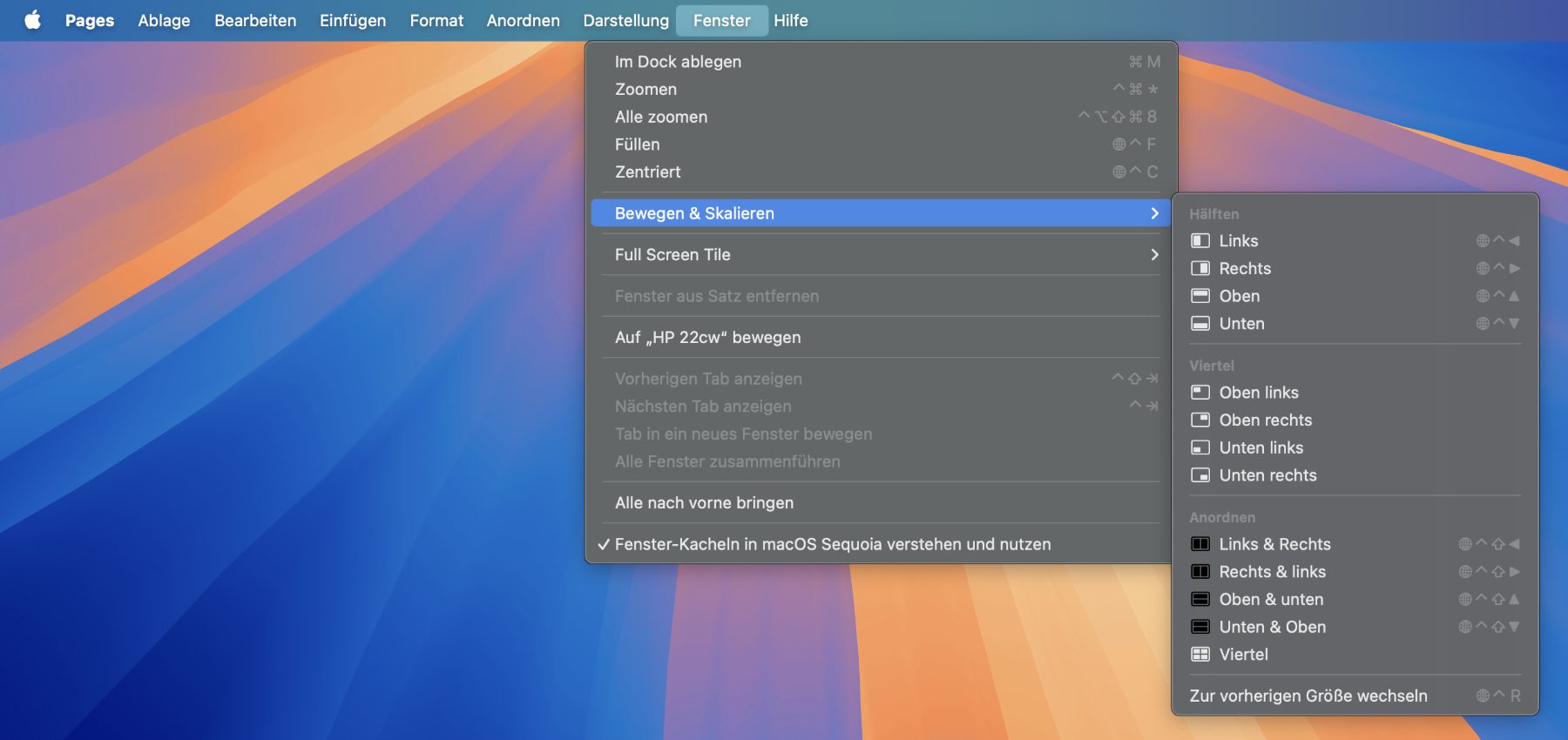Click the 'Links & Rechts' arrange icon
1568x740 pixels.
[x=1200, y=544]
